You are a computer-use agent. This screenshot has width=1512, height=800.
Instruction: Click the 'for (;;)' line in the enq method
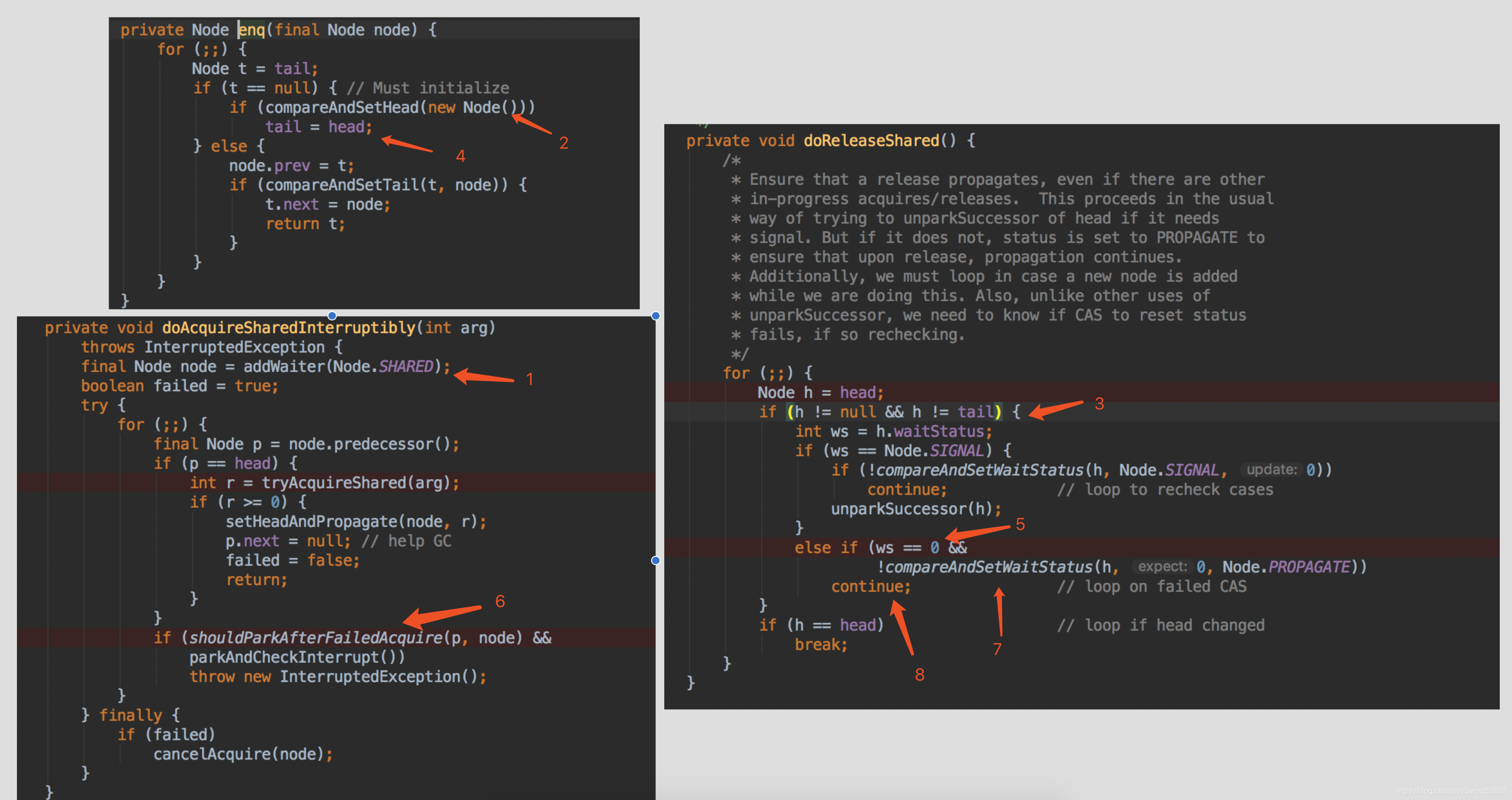pos(201,49)
